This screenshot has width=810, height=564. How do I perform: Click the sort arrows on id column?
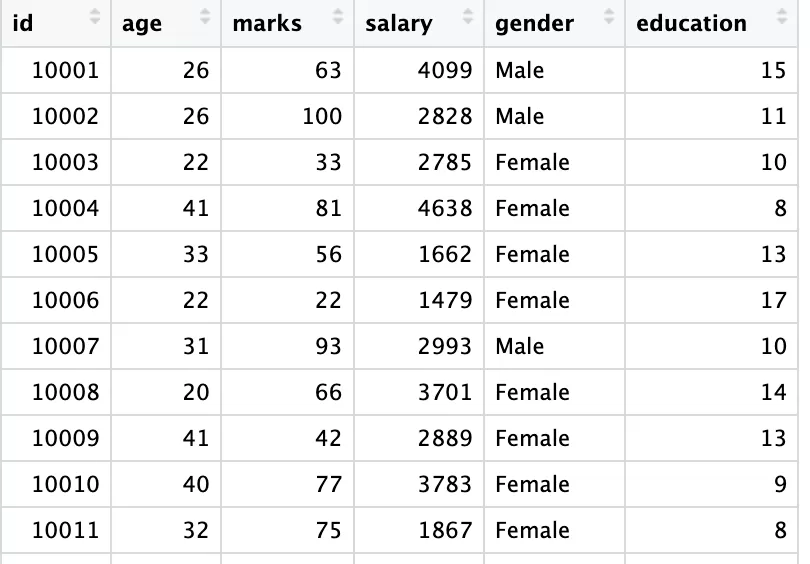pos(95,17)
